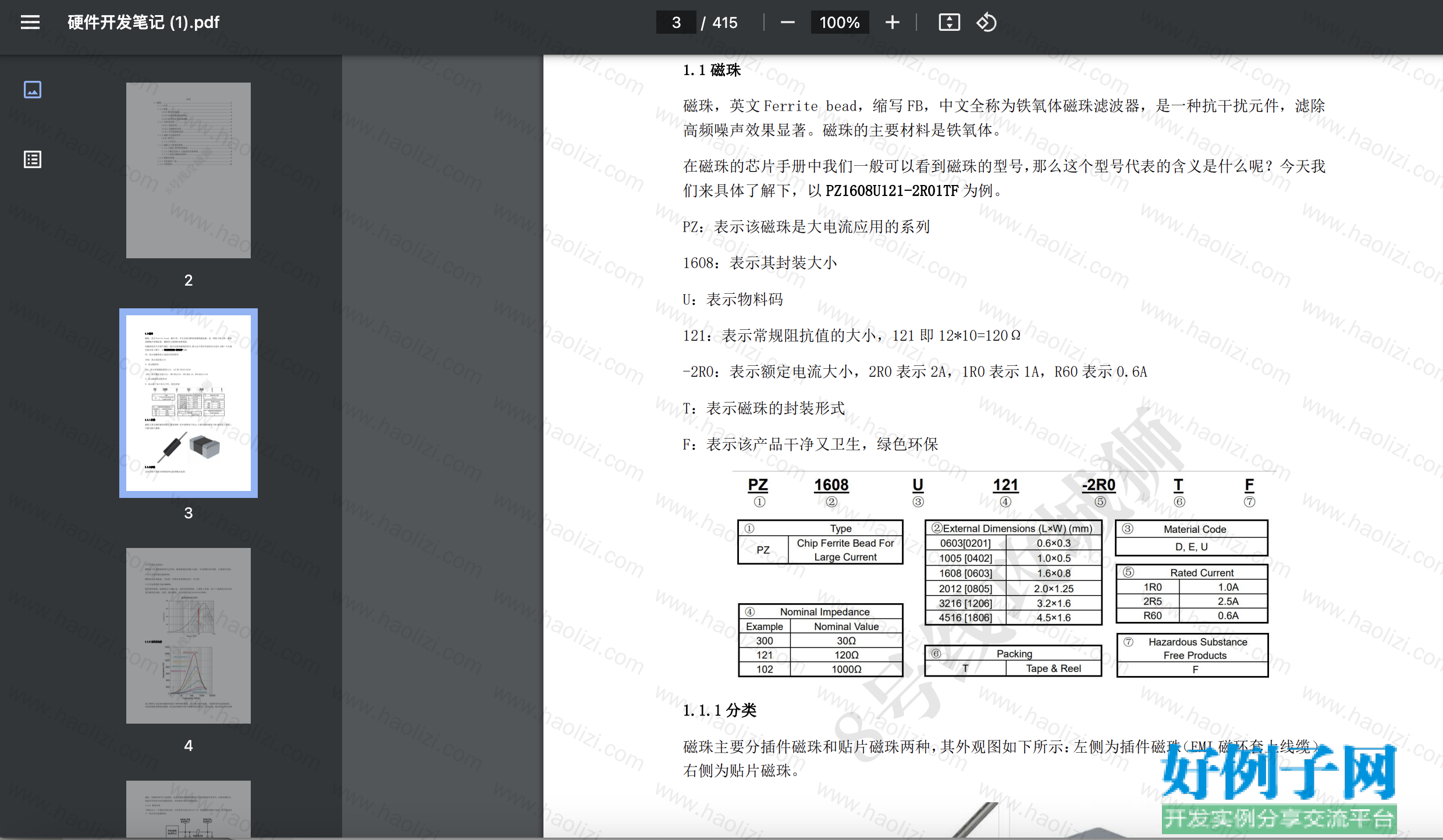1443x840 pixels.
Task: Select the page number input field
Action: tap(676, 22)
